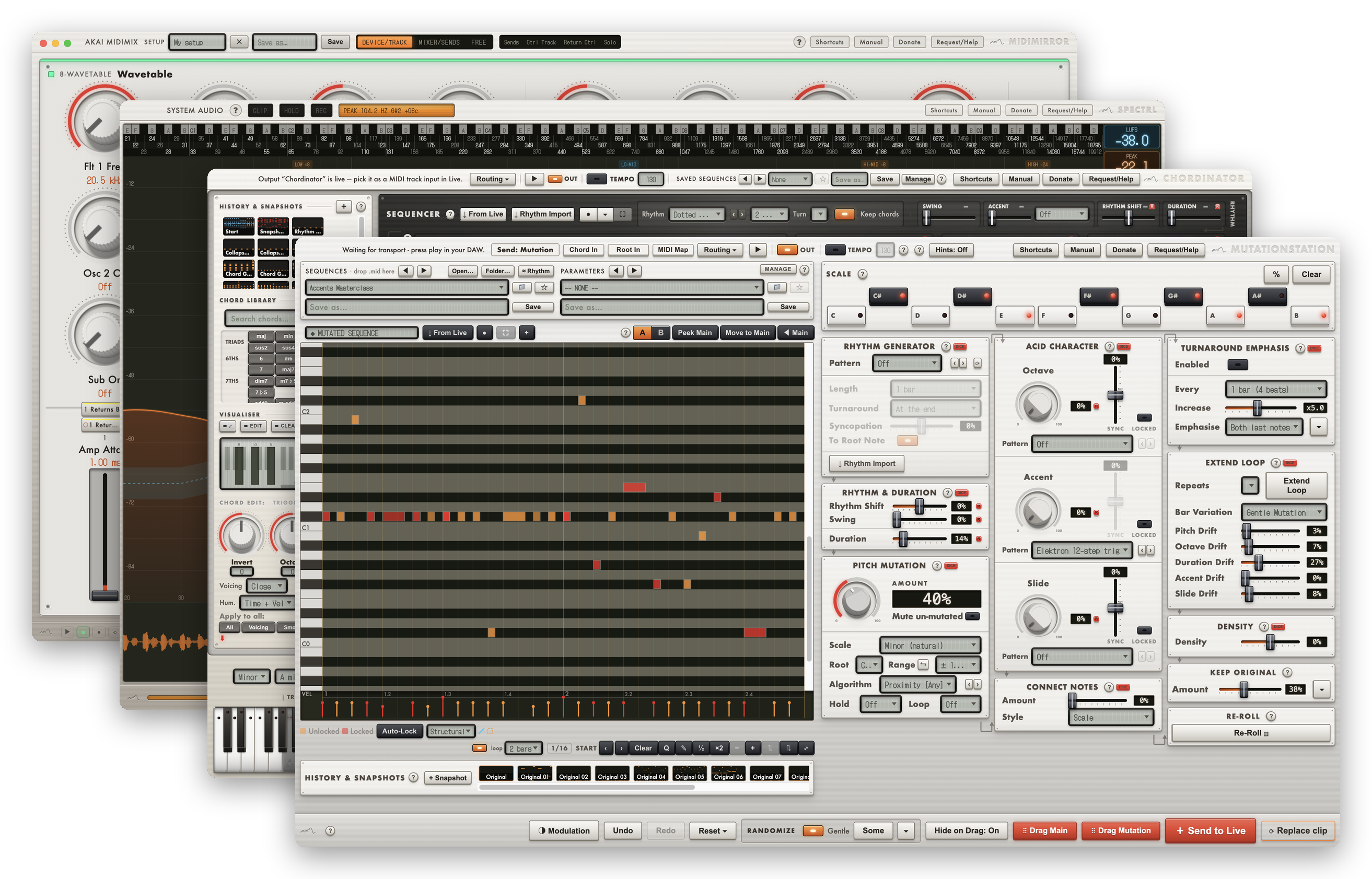Switch to variation A in MutationStation
This screenshot has height=879, width=1372.
point(642,333)
